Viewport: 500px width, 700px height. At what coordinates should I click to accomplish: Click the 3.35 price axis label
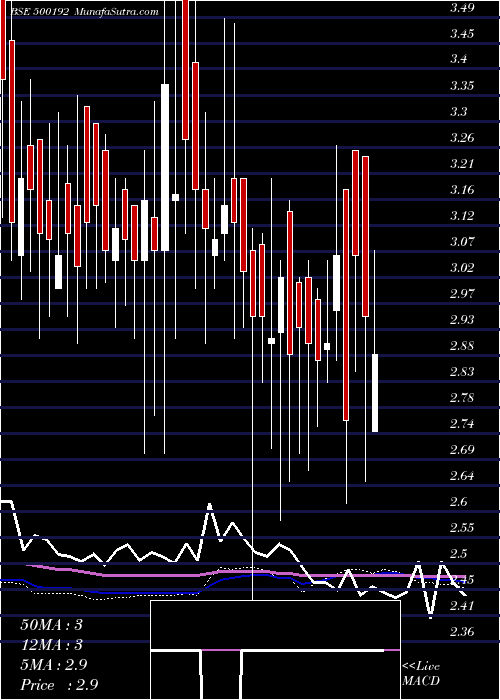[462, 86]
